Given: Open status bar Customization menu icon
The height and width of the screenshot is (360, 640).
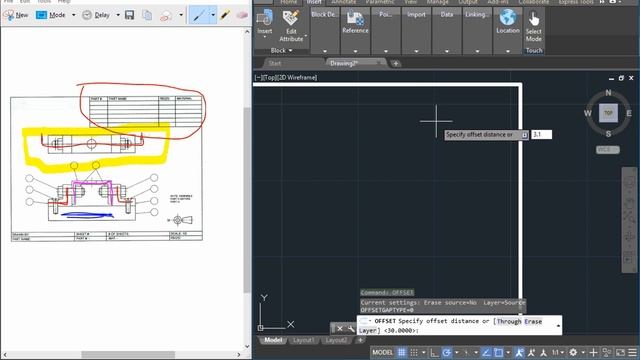Looking at the screenshot, I should point(632,352).
